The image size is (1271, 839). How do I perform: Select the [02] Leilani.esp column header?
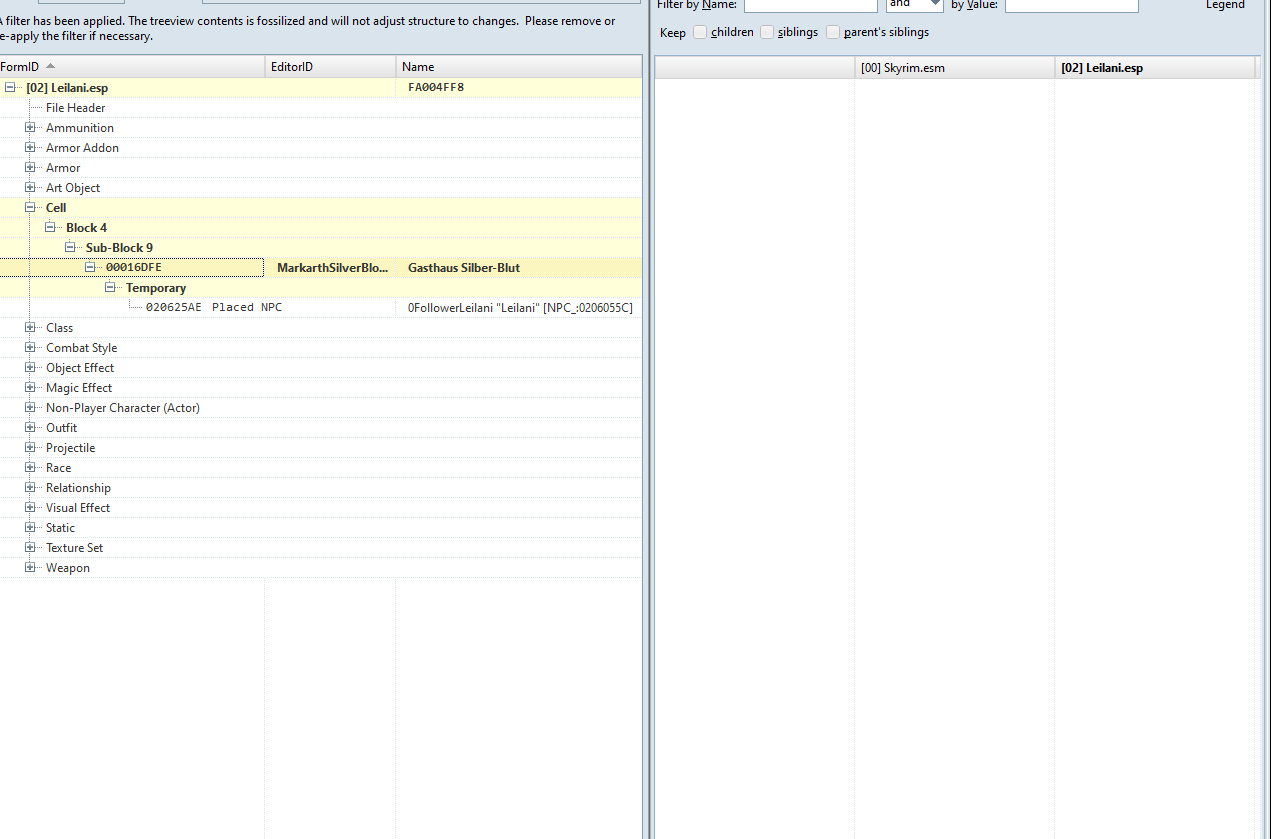pyautogui.click(x=1153, y=68)
